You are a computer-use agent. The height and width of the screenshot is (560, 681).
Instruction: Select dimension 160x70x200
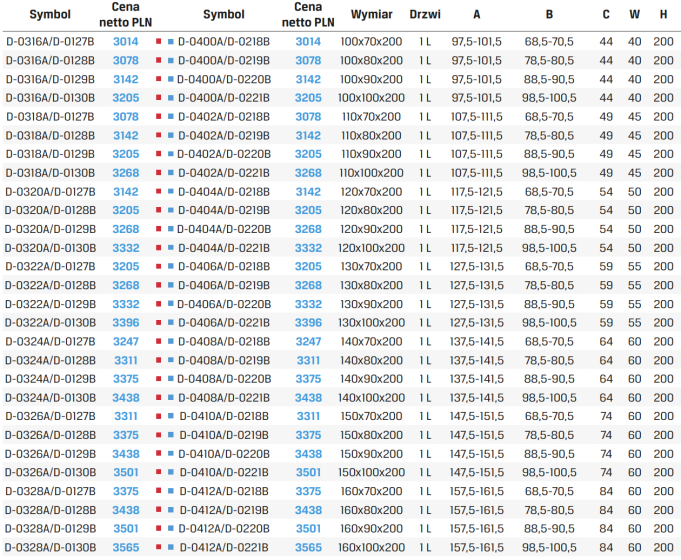371,491
